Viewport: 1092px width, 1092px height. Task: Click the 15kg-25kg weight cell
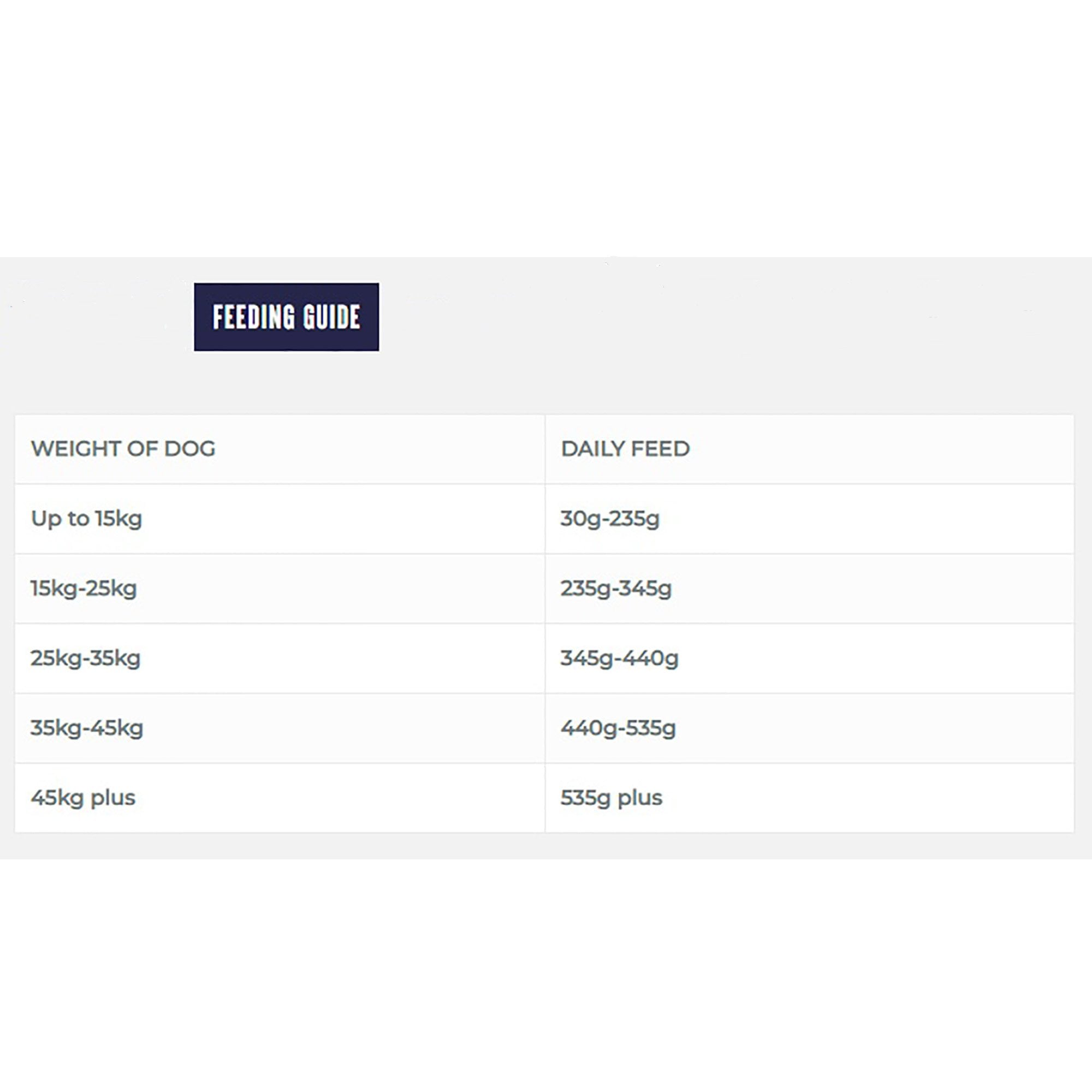84,589
